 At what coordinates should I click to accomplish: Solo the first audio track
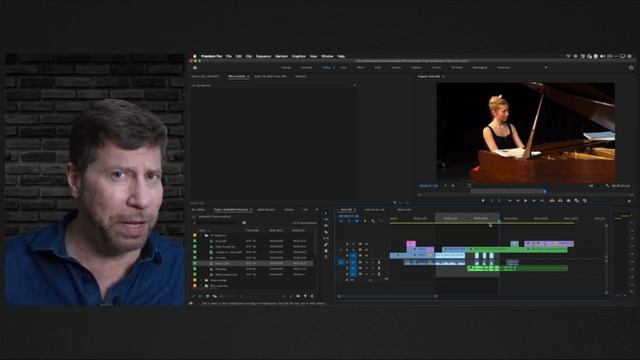pyautogui.click(x=372, y=262)
